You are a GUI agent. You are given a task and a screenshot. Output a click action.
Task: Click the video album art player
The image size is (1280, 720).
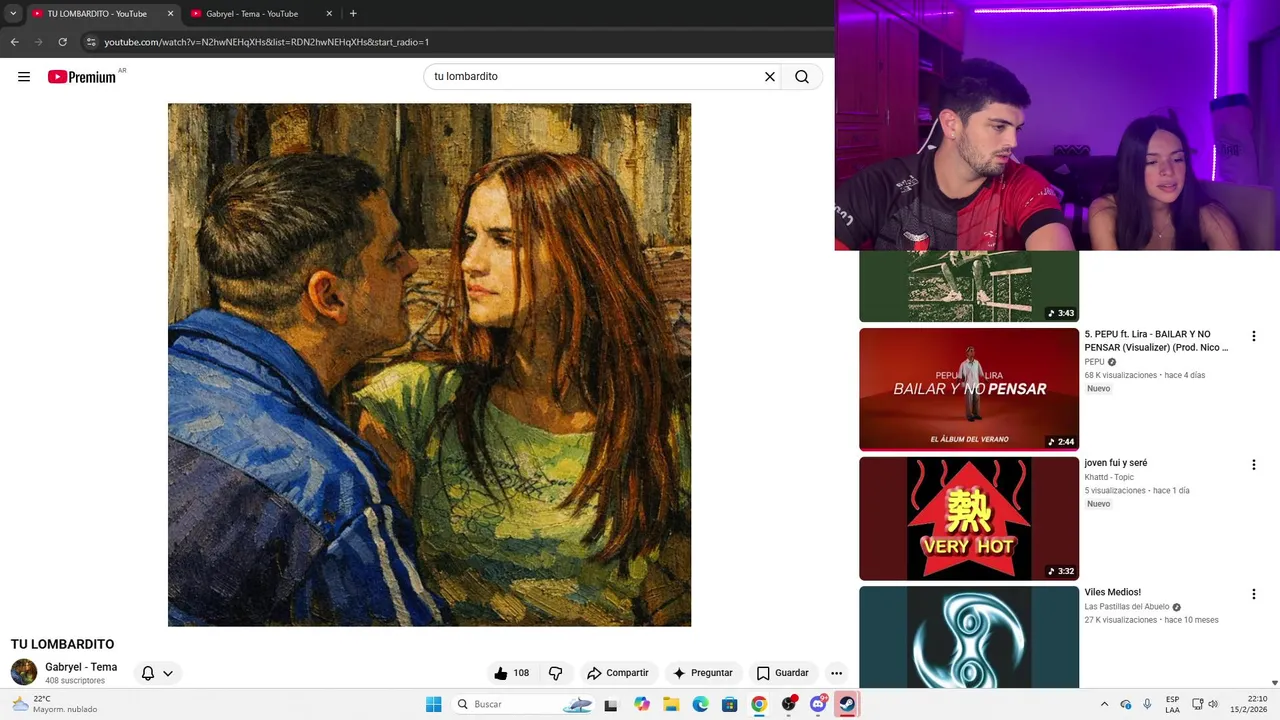point(429,365)
